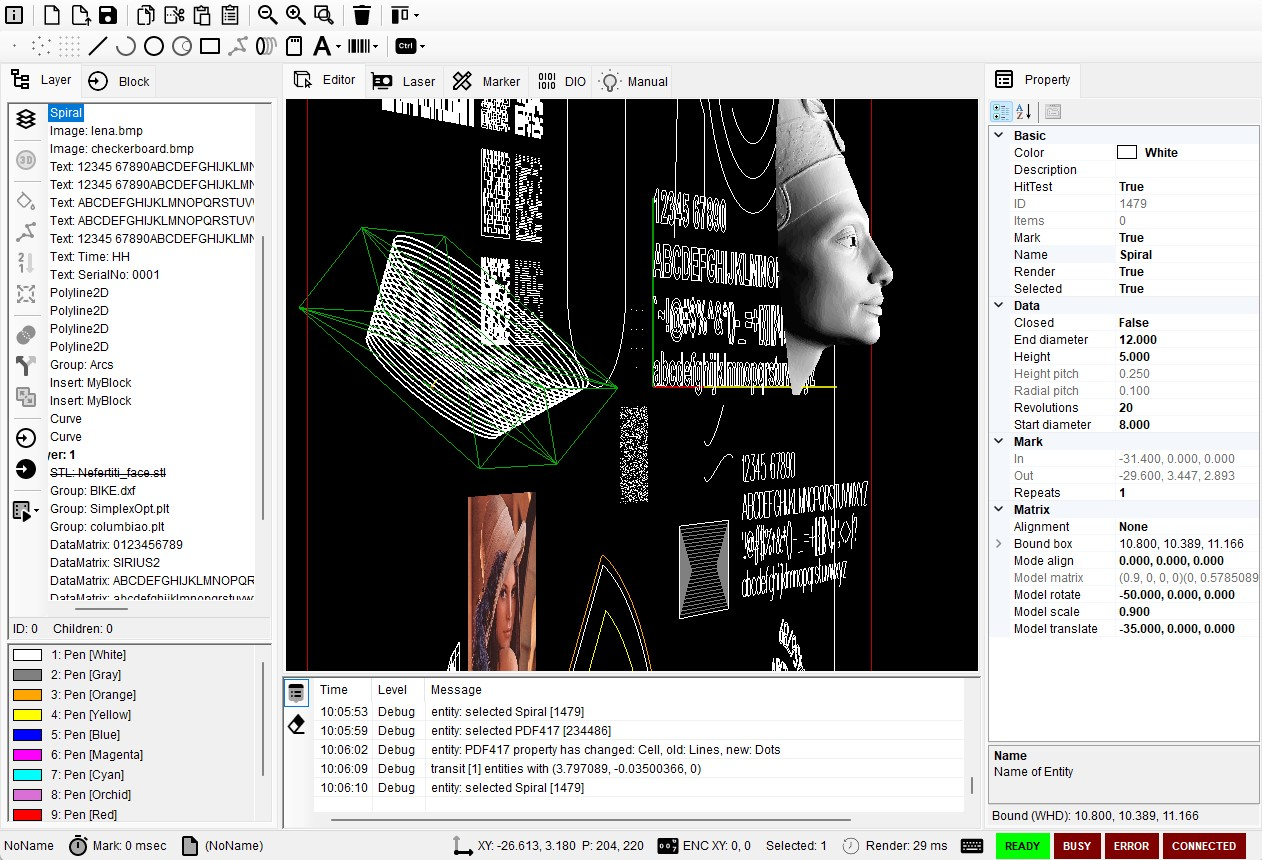Image resolution: width=1262 pixels, height=860 pixels.
Task: Click the READY status button
Action: pyautogui.click(x=1022, y=846)
